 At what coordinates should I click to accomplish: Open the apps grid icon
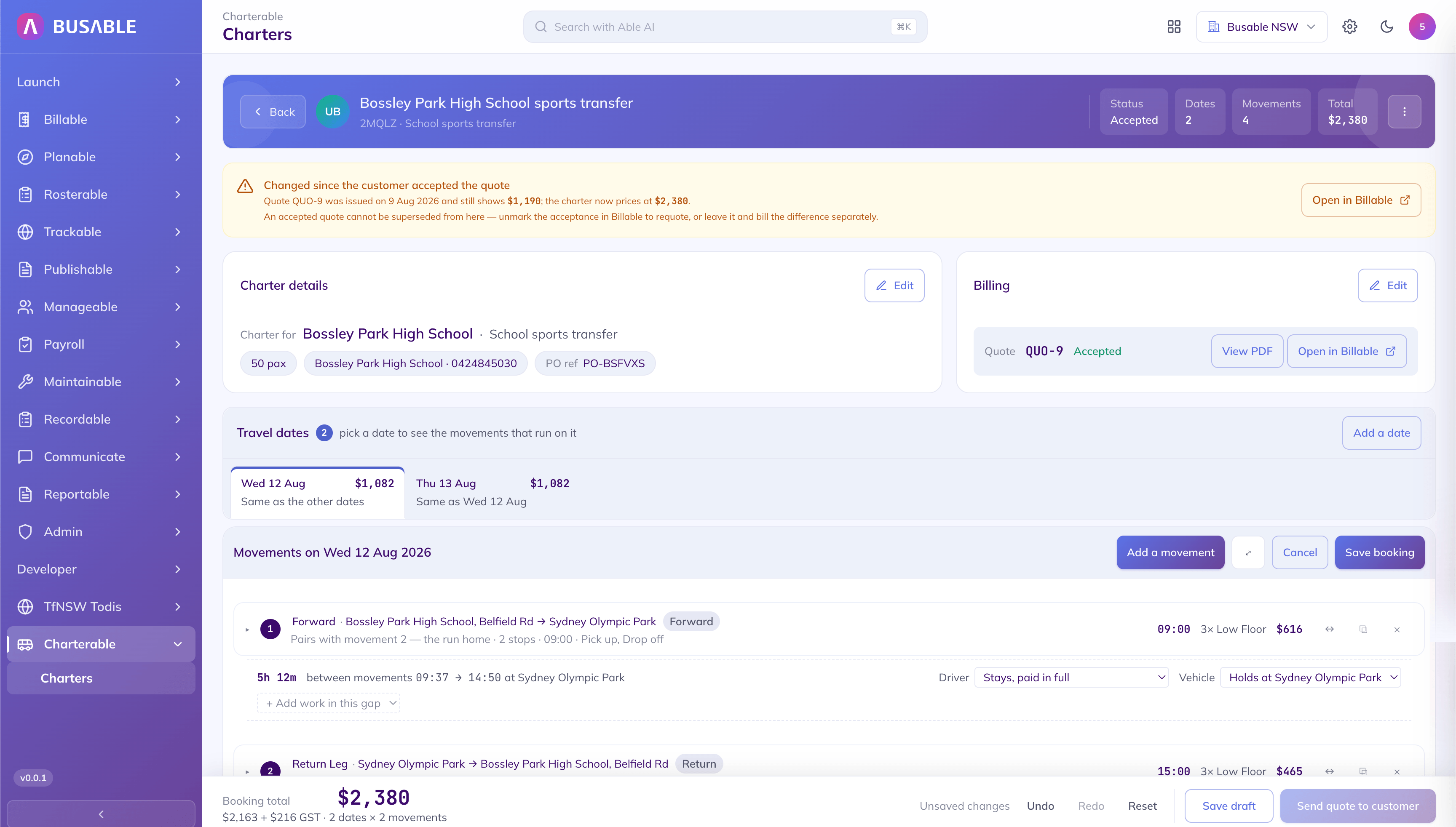(1174, 27)
